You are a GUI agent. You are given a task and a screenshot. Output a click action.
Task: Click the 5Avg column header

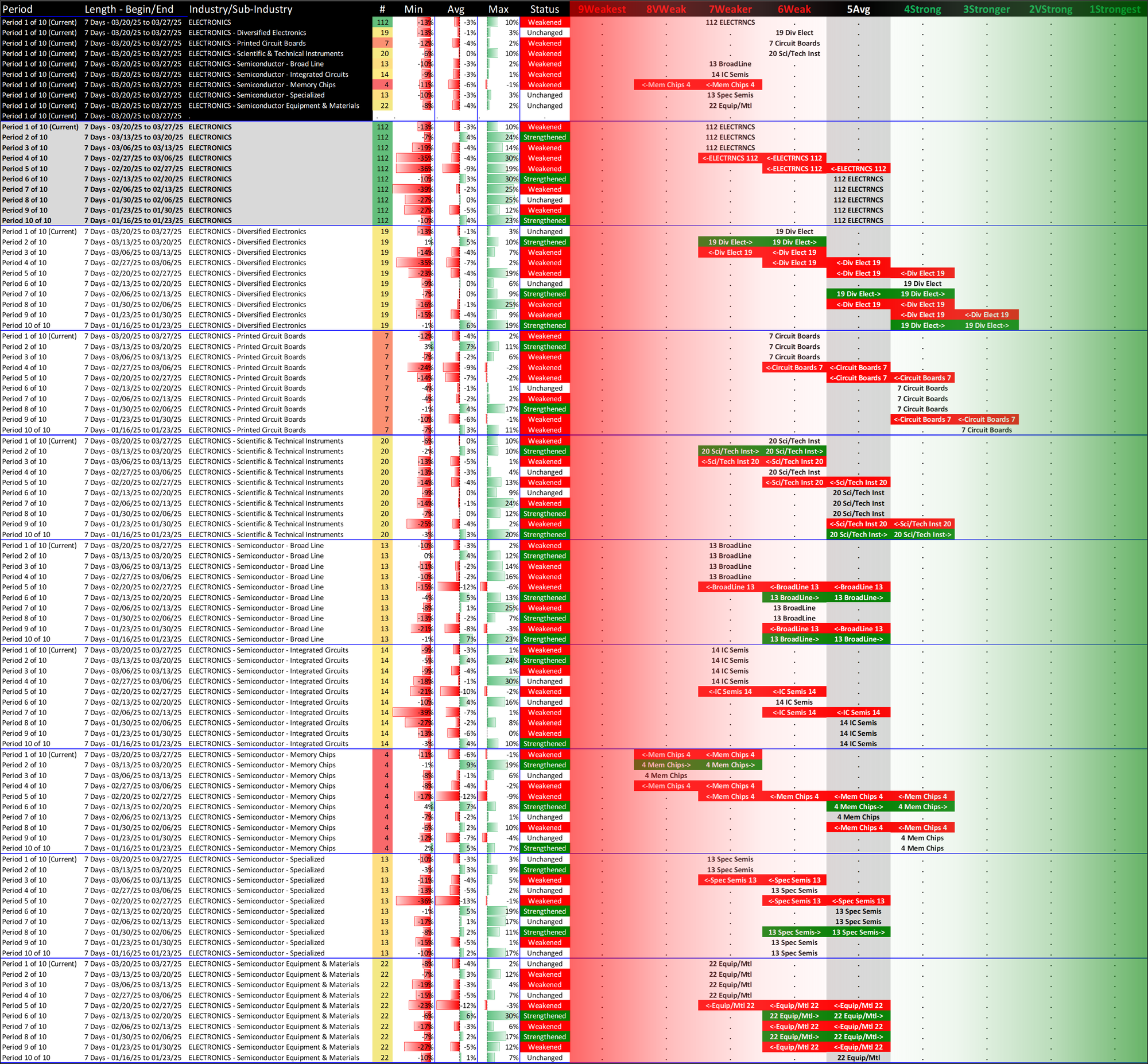click(x=858, y=9)
